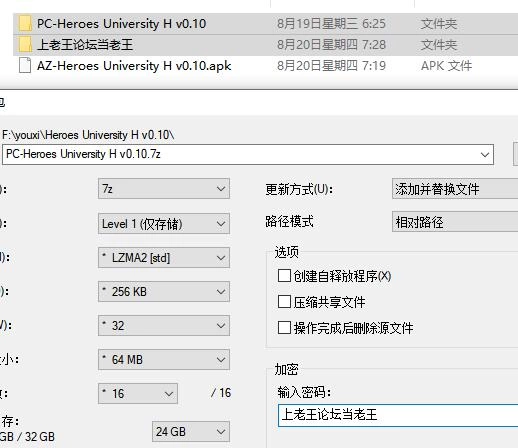Viewport: 518px width, 448px height.
Task: Click the path text F:\youxi\Heroes University H v0.10\
Action: [88, 135]
